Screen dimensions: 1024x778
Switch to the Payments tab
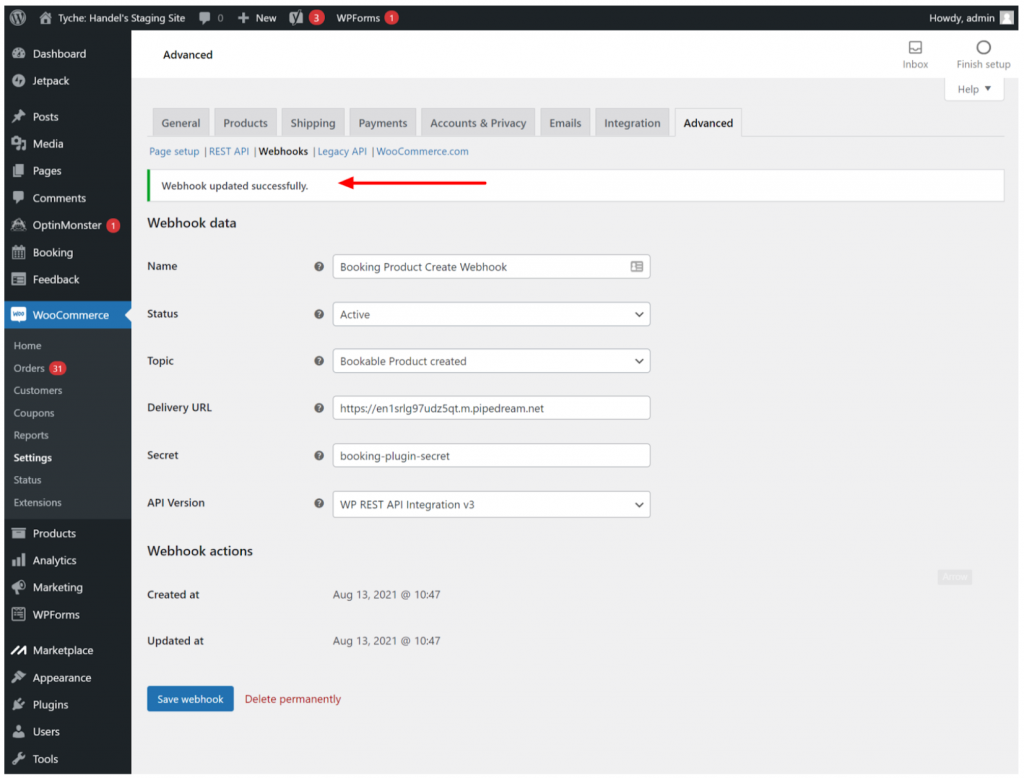pos(382,122)
